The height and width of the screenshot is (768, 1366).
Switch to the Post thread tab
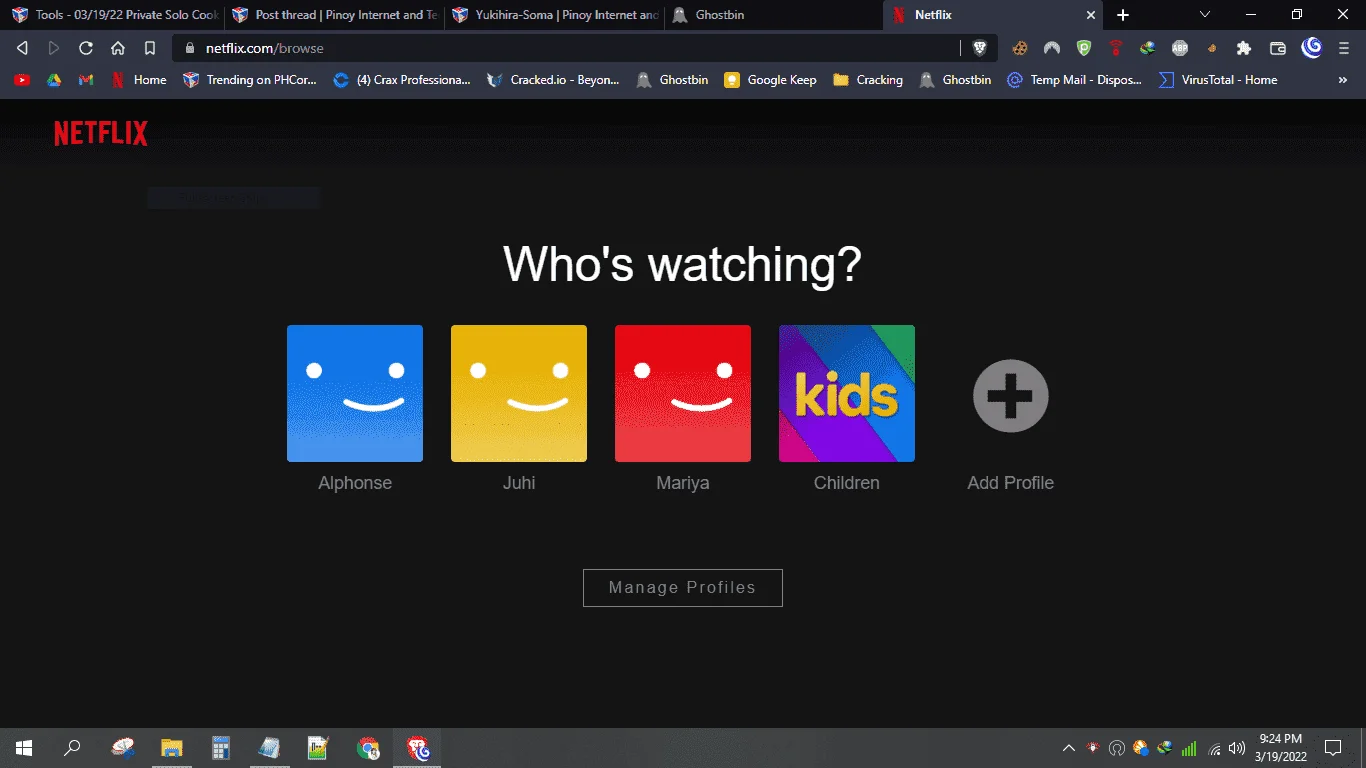click(335, 15)
